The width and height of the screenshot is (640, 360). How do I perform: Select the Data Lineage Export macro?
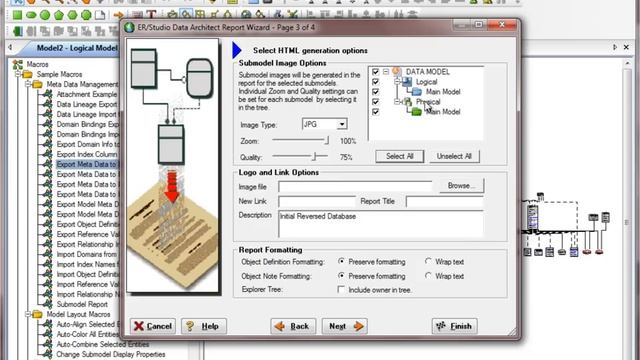87,104
